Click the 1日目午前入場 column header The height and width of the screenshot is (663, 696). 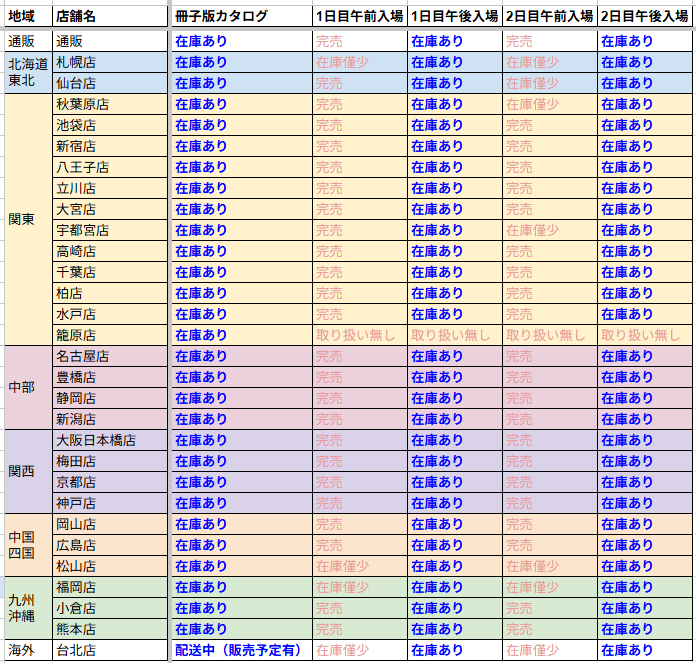click(x=360, y=17)
